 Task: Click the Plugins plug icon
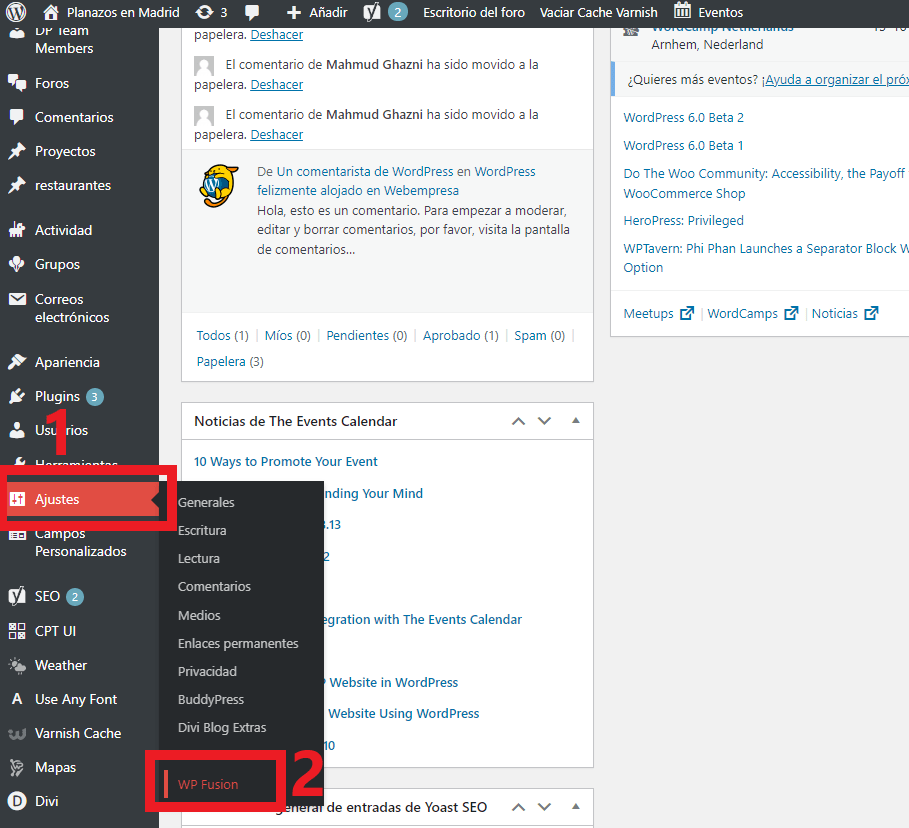[17, 396]
